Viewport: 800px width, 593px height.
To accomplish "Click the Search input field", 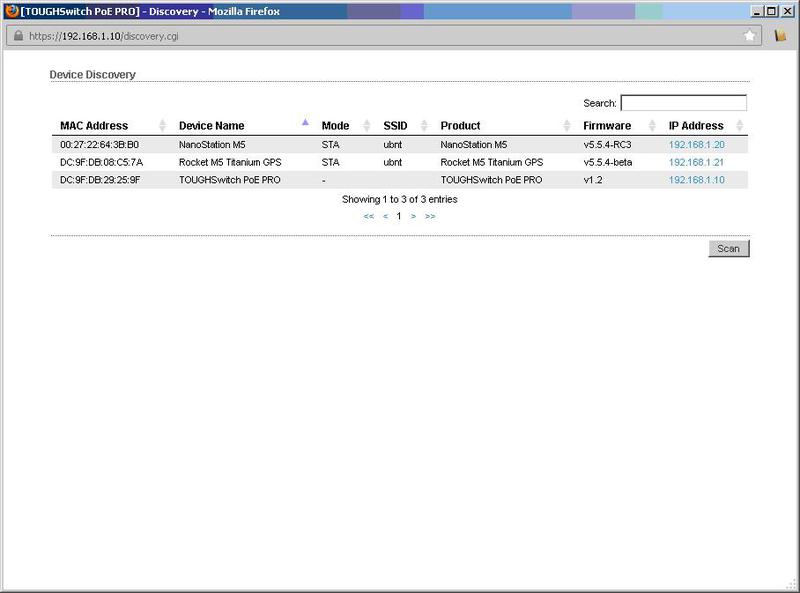I will 684,103.
